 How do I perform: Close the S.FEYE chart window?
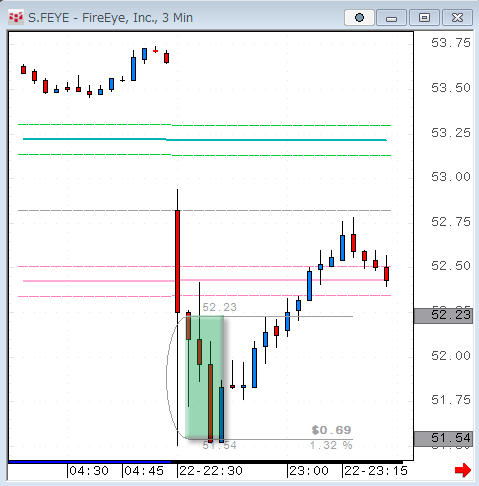457,17
